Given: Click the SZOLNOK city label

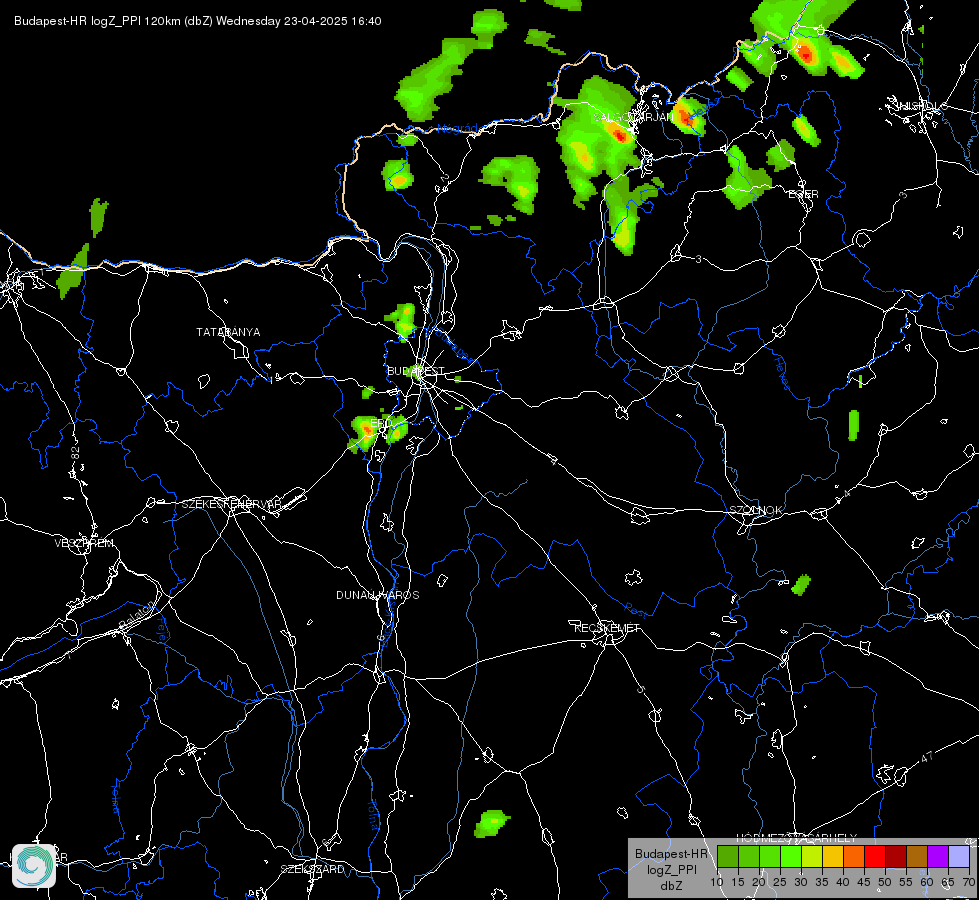Looking at the screenshot, I should click(756, 510).
